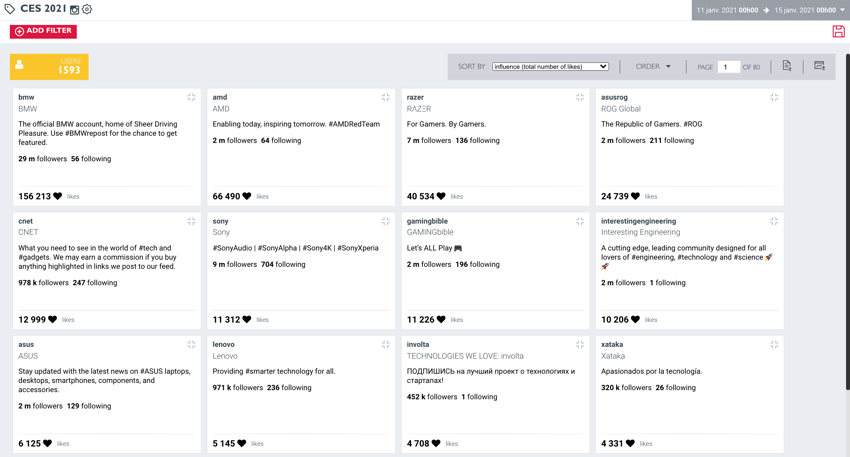Collapse the bmw card
Image resolution: width=850 pixels, height=457 pixels.
(x=191, y=98)
